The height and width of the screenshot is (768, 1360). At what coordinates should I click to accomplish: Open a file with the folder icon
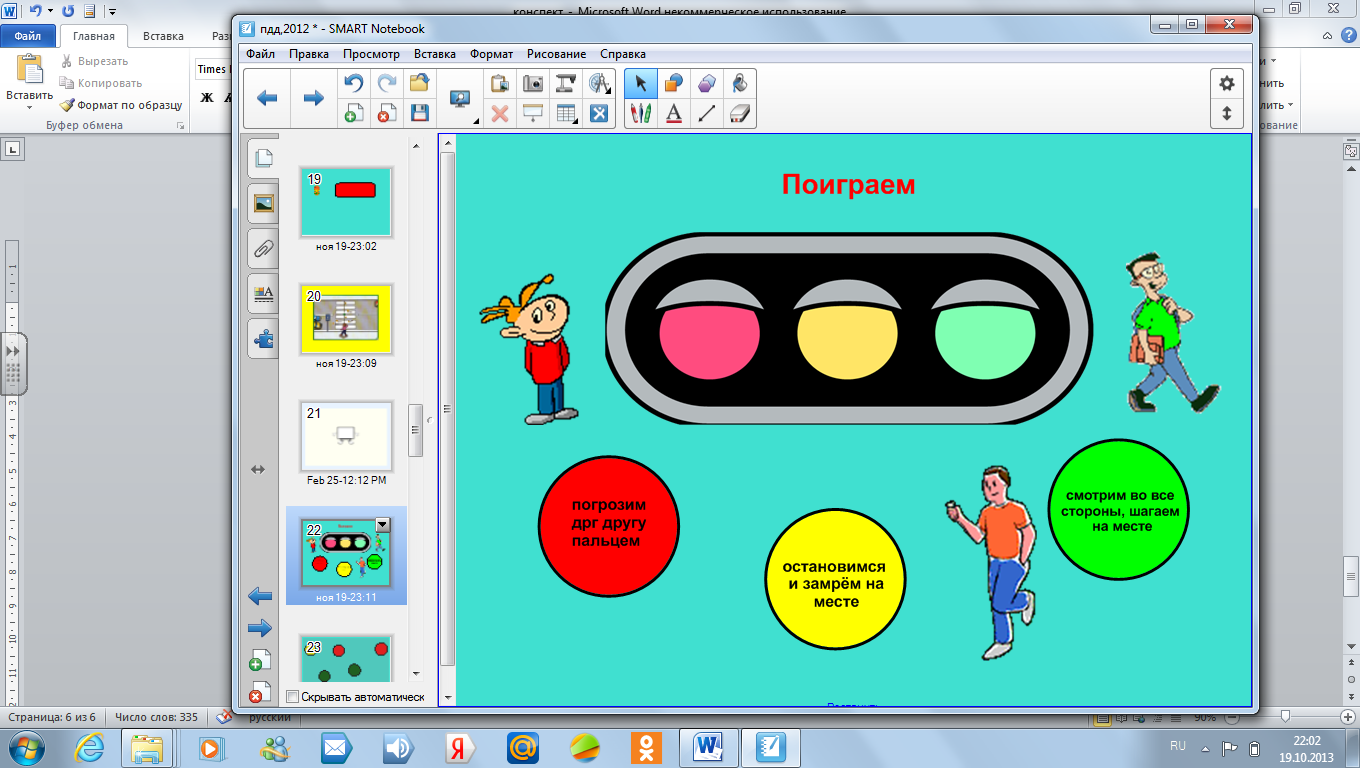coord(420,84)
